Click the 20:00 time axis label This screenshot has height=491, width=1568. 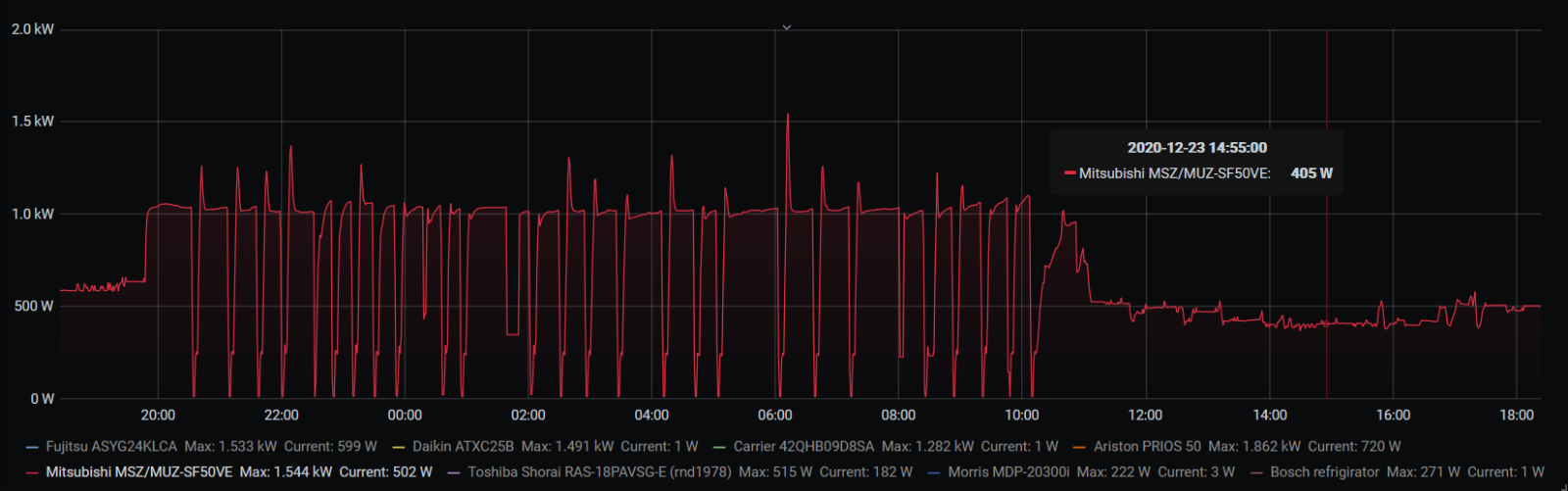pyautogui.click(x=158, y=416)
